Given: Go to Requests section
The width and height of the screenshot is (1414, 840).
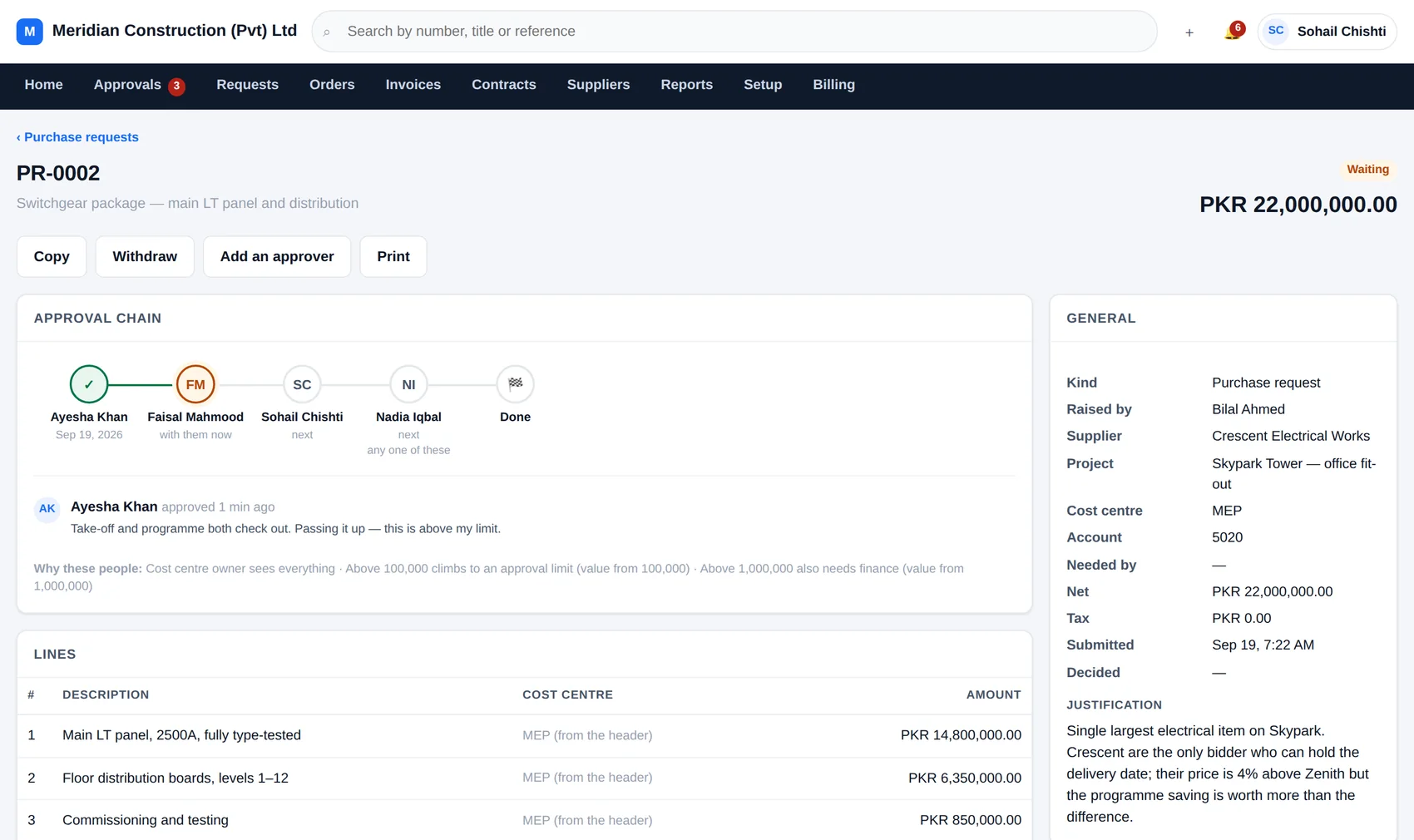Looking at the screenshot, I should coord(248,85).
